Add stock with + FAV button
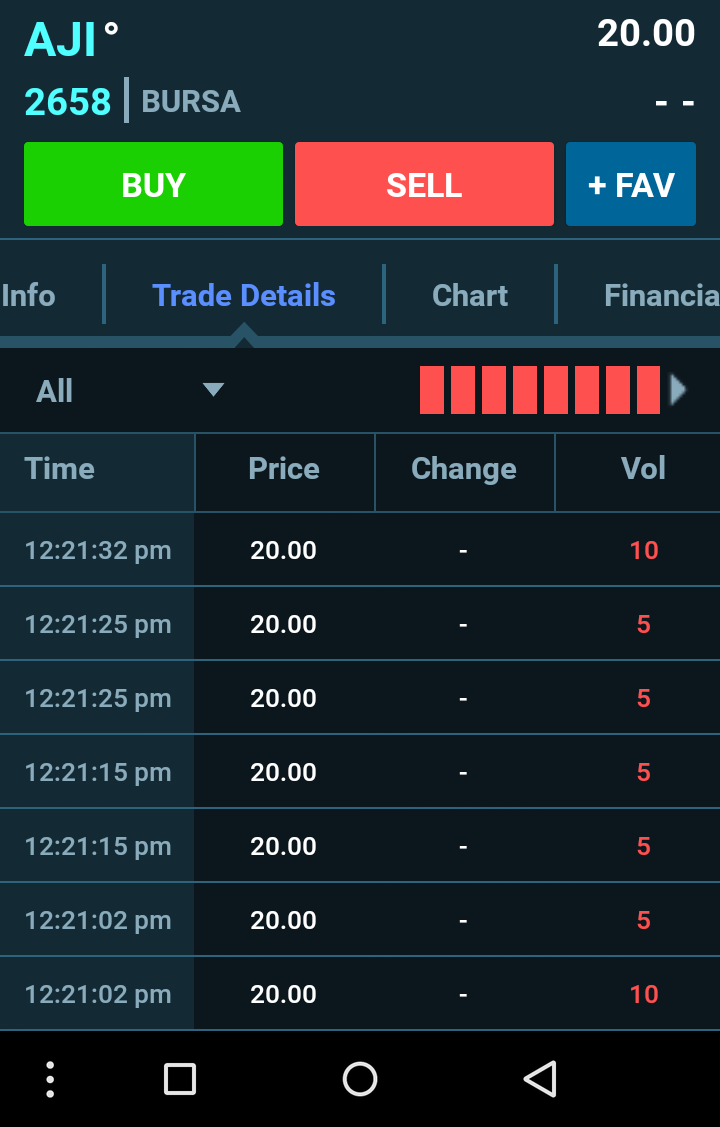Viewport: 720px width, 1127px height. (631, 184)
